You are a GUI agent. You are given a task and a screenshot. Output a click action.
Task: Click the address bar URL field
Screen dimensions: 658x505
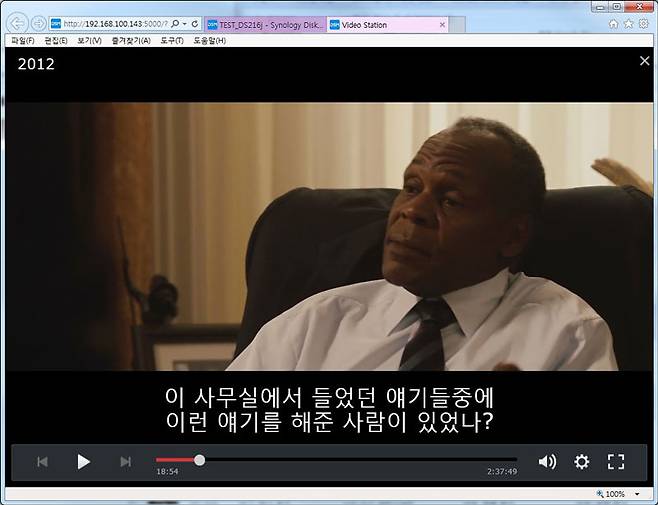(x=115, y=24)
